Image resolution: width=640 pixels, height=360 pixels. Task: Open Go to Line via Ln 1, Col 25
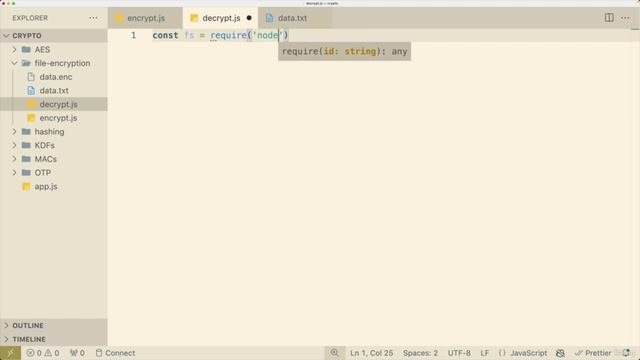click(371, 353)
